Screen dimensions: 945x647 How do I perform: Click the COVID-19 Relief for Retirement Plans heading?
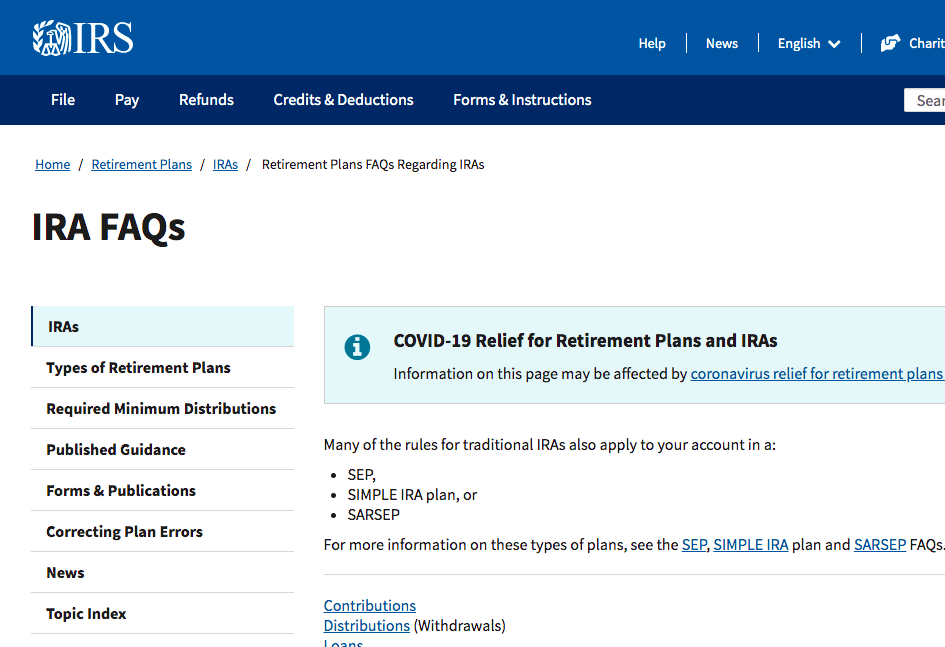pyautogui.click(x=585, y=341)
